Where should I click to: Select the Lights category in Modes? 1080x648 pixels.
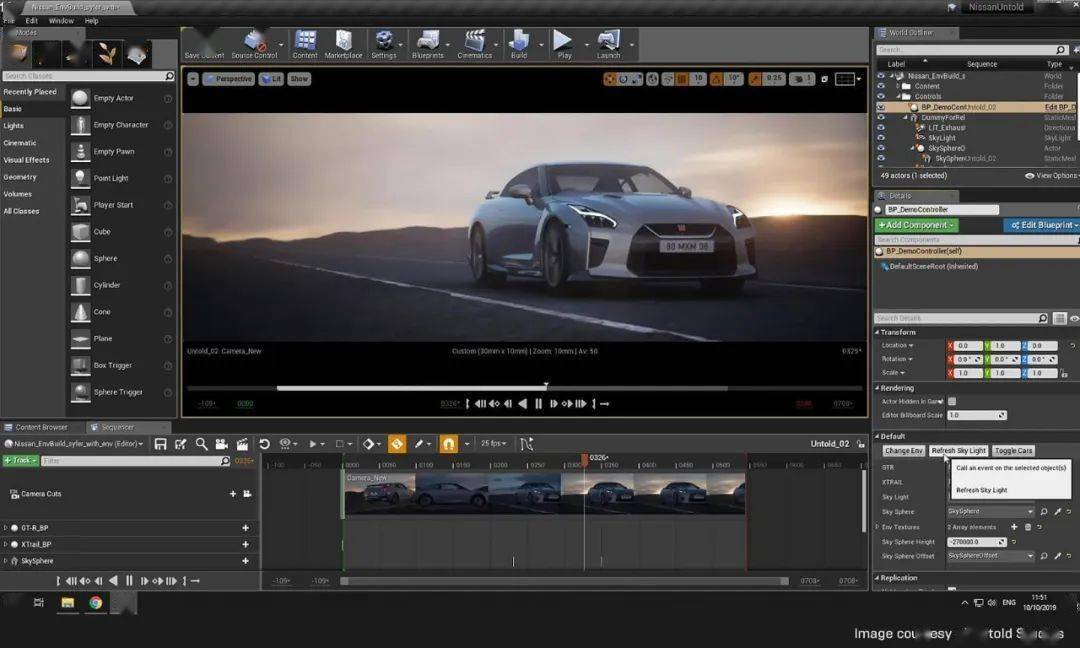pyautogui.click(x=14, y=126)
